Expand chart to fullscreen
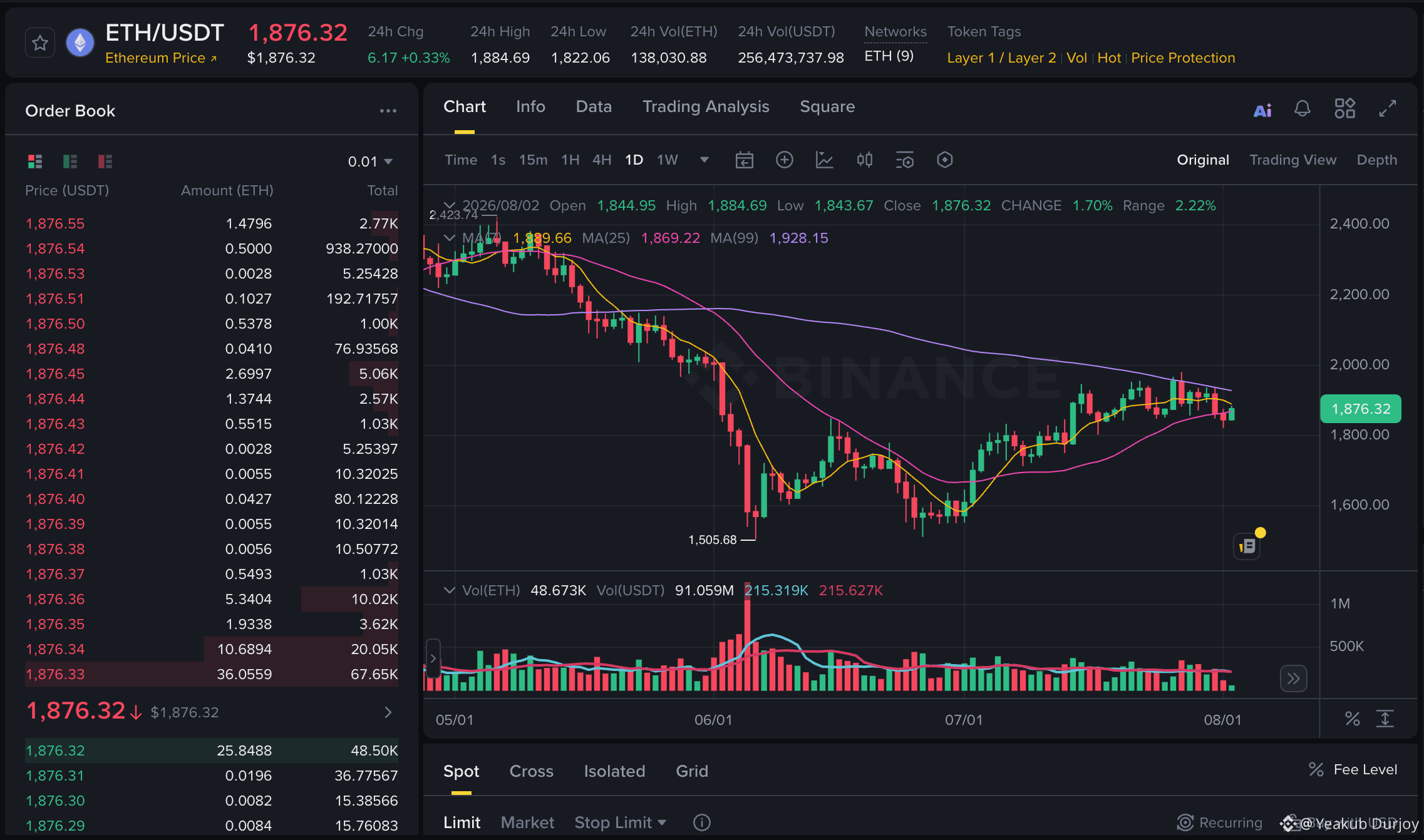This screenshot has width=1424, height=840. click(x=1388, y=108)
